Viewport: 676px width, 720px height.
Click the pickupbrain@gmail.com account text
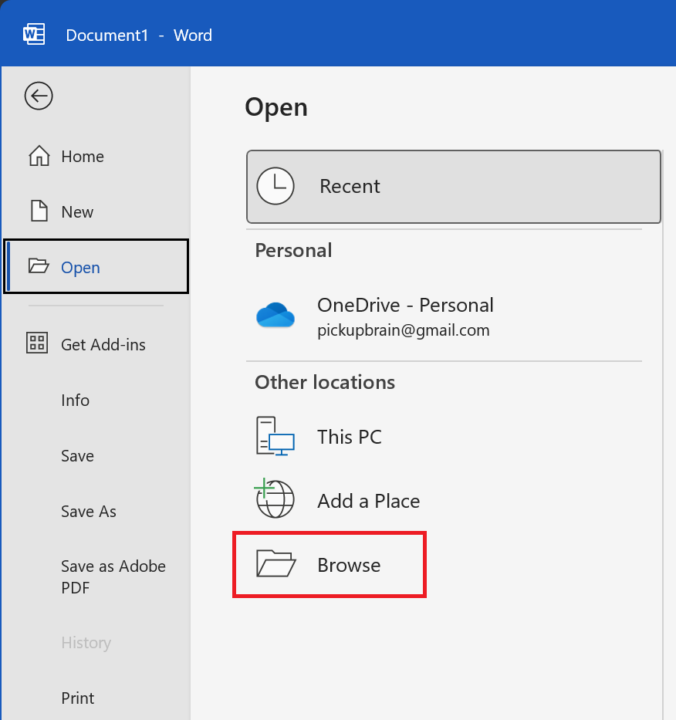[403, 331]
